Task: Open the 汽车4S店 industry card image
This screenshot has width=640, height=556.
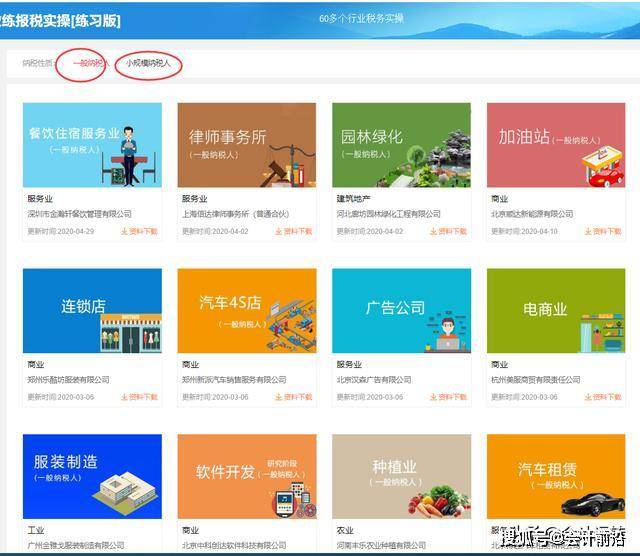Action: (x=247, y=311)
